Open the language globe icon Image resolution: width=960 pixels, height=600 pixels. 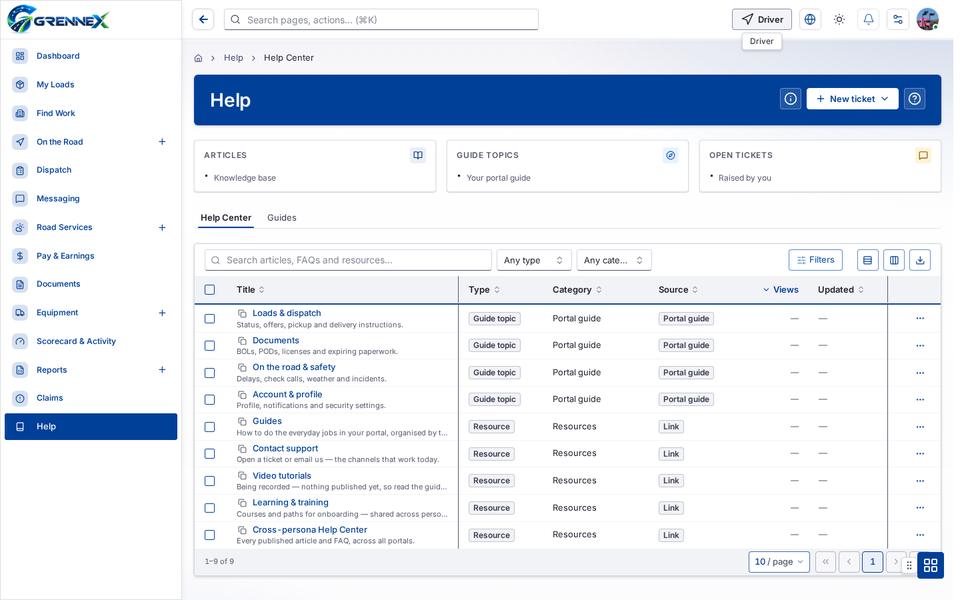pos(810,20)
